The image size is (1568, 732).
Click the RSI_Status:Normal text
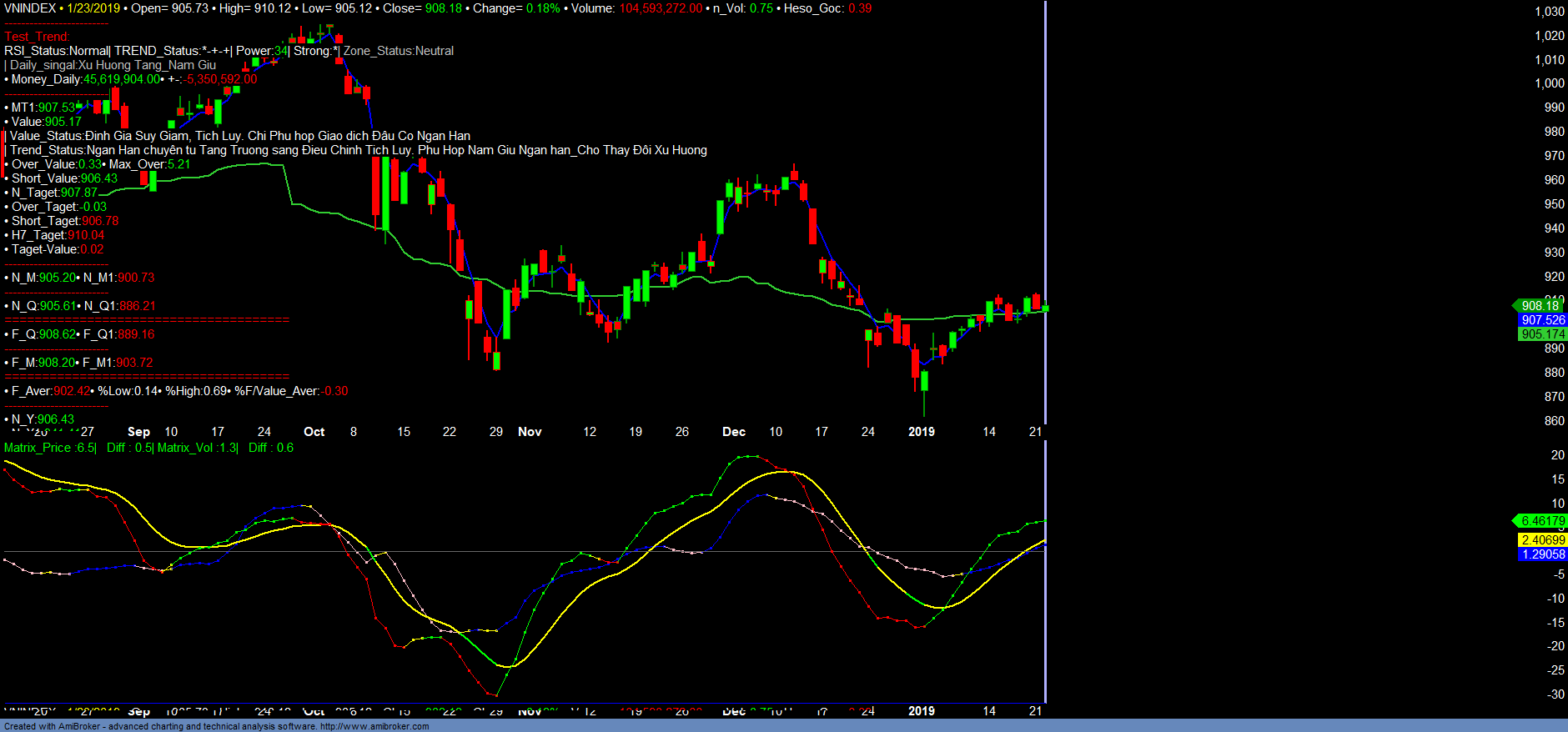click(x=56, y=51)
